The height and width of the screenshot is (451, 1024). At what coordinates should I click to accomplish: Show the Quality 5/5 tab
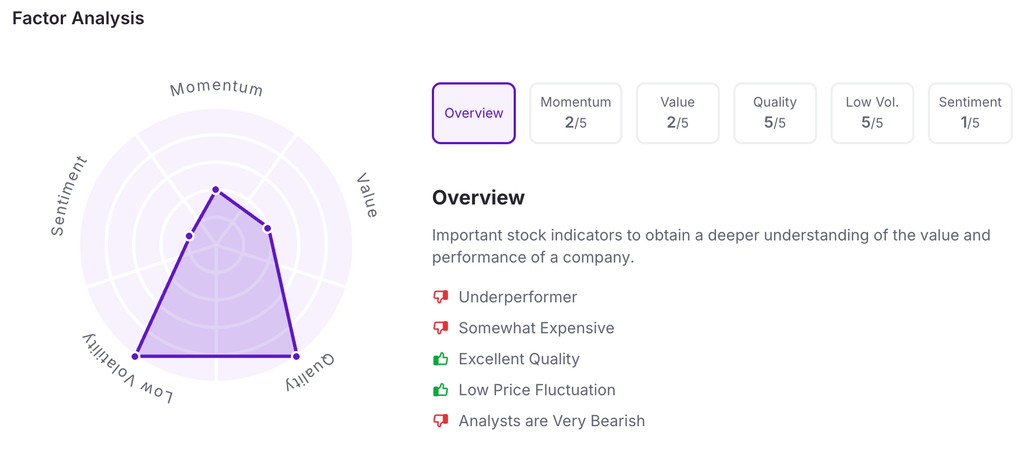(775, 113)
